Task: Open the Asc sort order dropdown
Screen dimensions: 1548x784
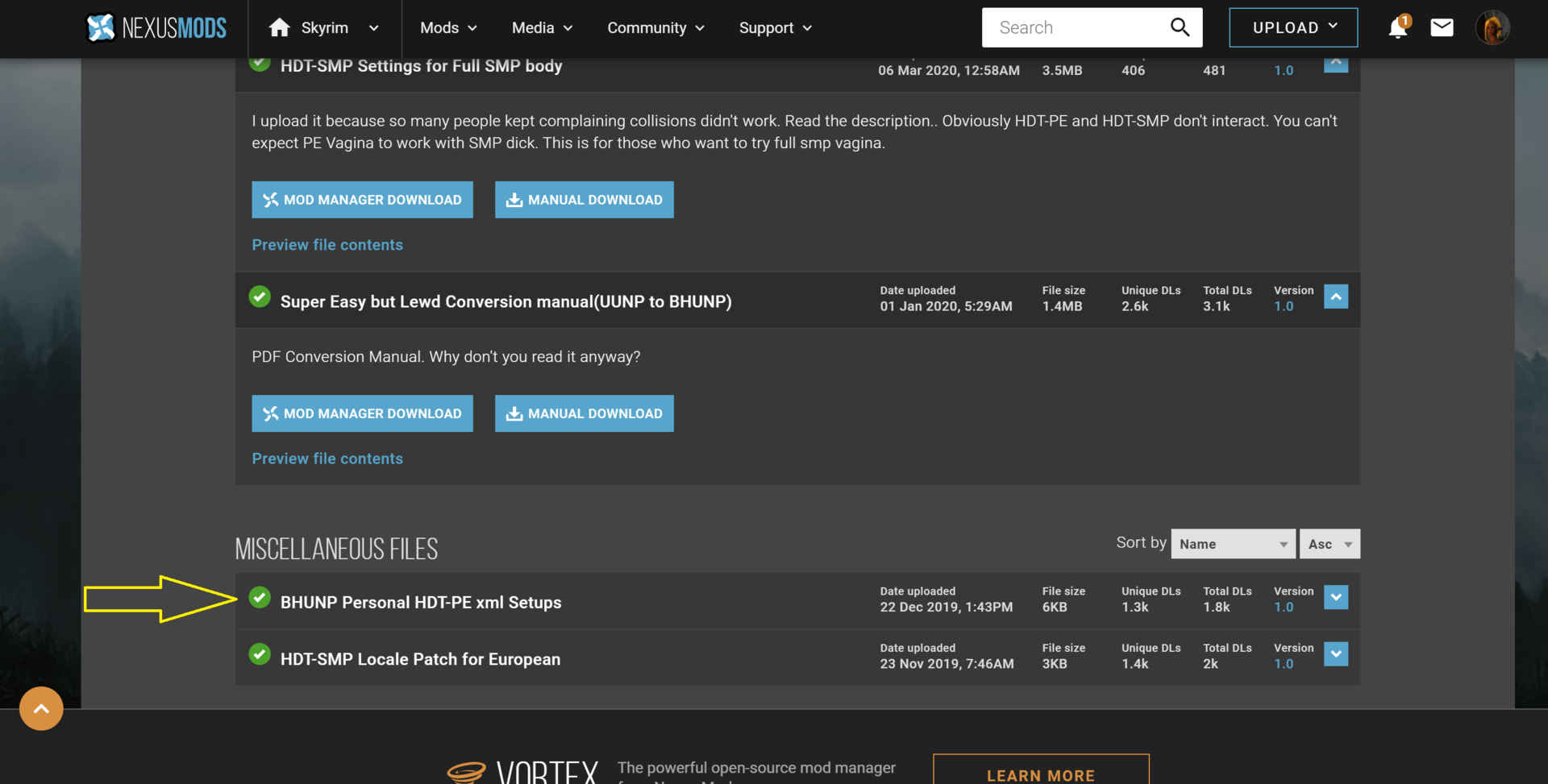Action: tap(1330, 544)
